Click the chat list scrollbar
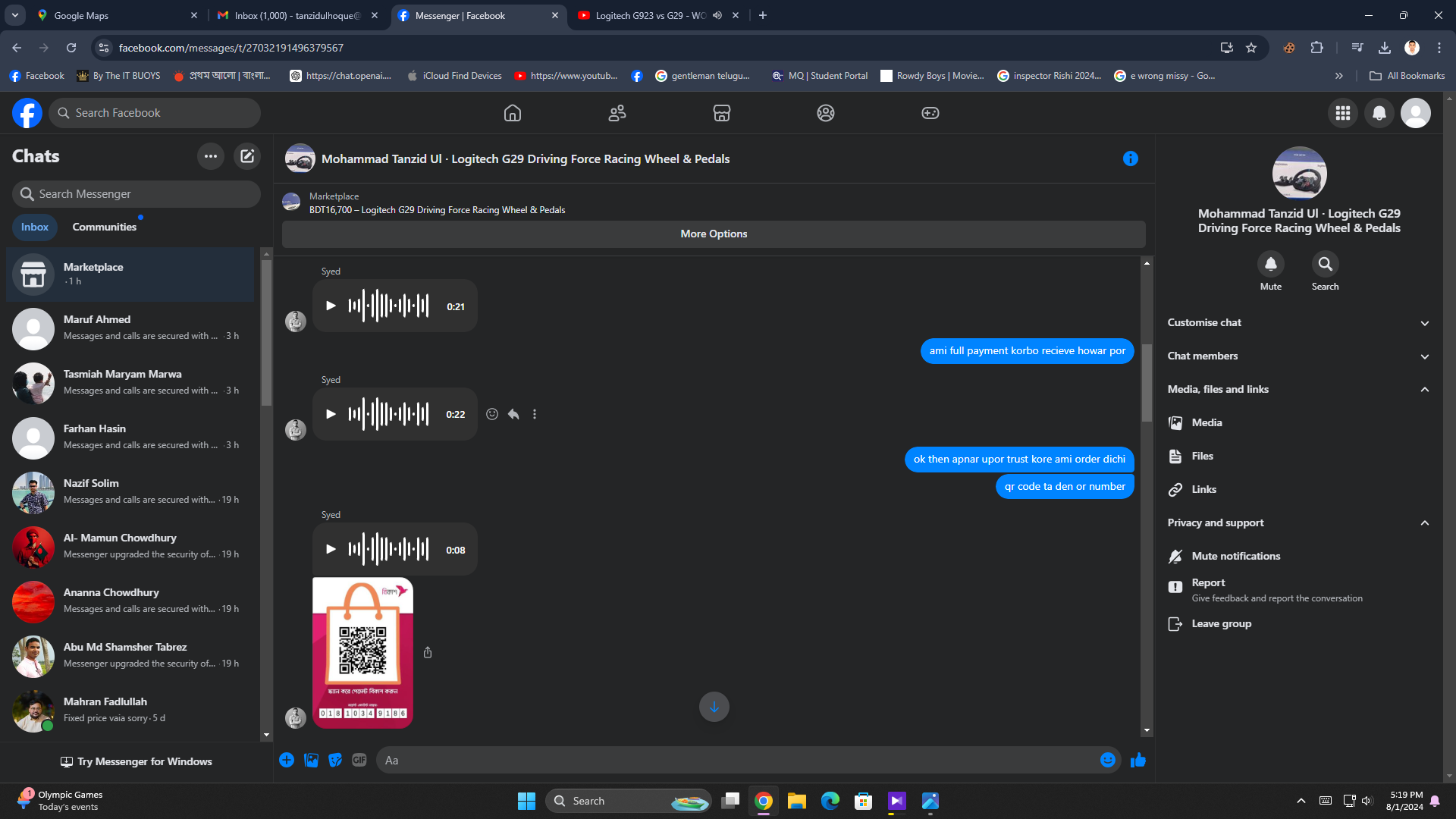Screen dimensions: 1456x819 (x=266, y=334)
